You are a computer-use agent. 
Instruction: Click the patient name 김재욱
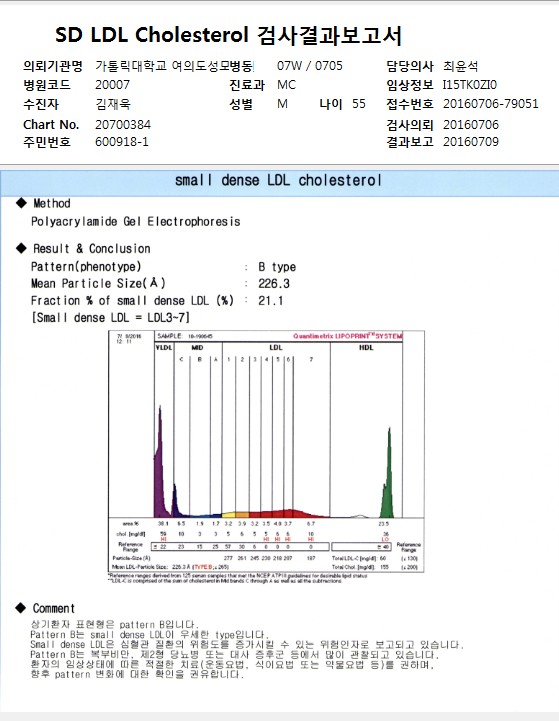(113, 104)
